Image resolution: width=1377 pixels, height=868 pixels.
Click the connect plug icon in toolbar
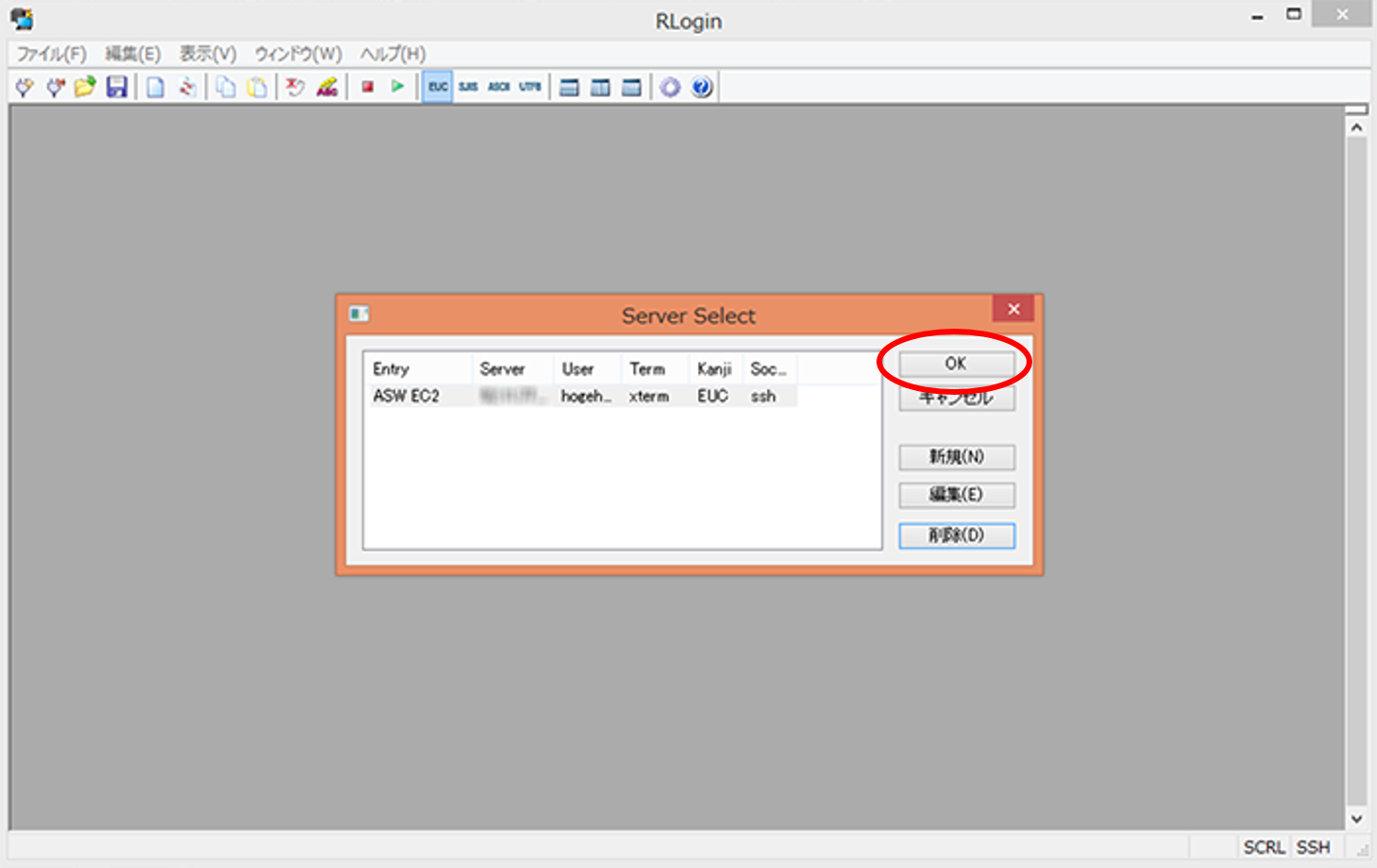[25, 88]
